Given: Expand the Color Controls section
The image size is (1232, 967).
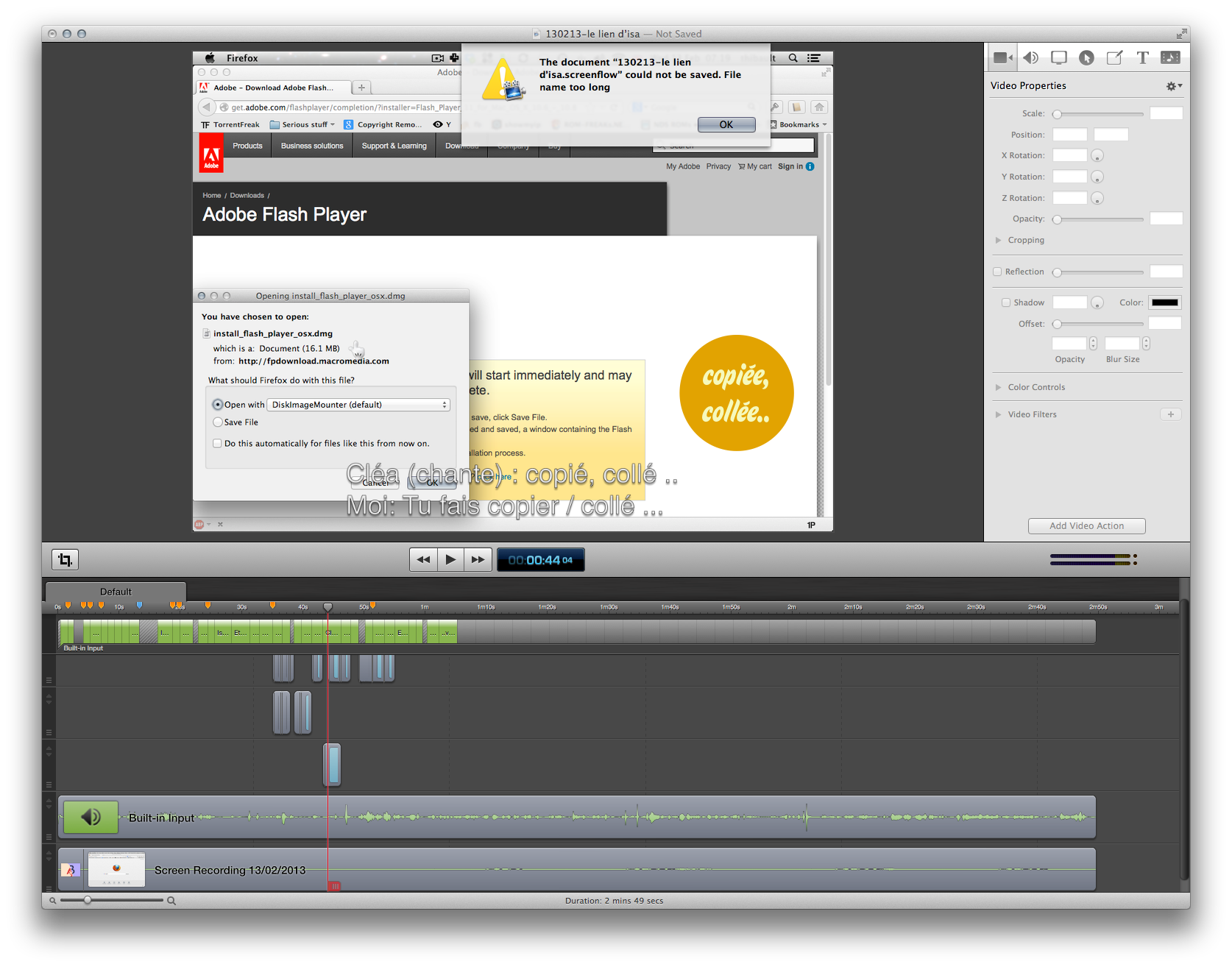Looking at the screenshot, I should (998, 387).
